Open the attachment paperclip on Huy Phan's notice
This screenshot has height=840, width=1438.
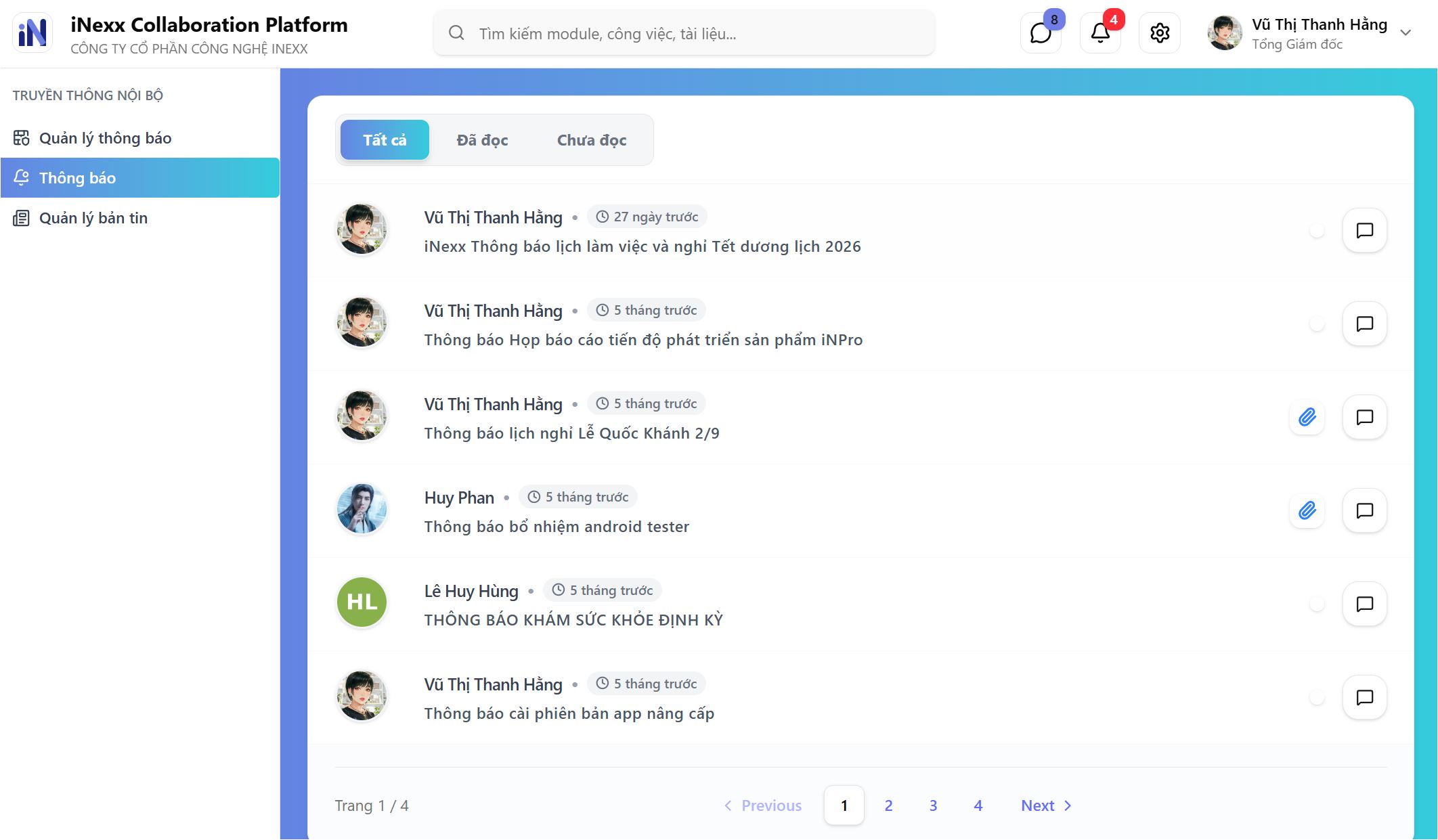tap(1307, 510)
